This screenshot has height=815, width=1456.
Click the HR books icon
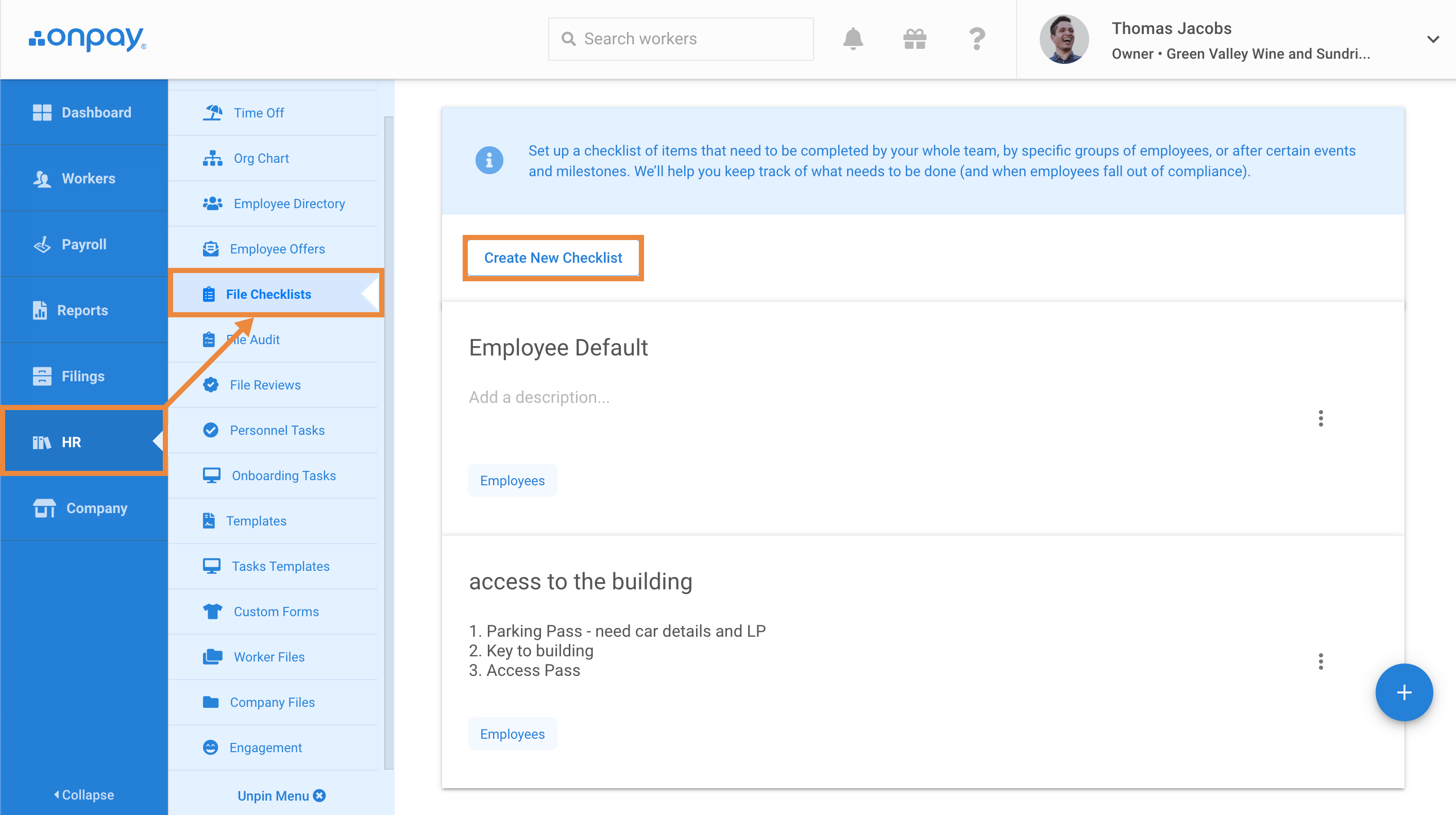tap(42, 442)
